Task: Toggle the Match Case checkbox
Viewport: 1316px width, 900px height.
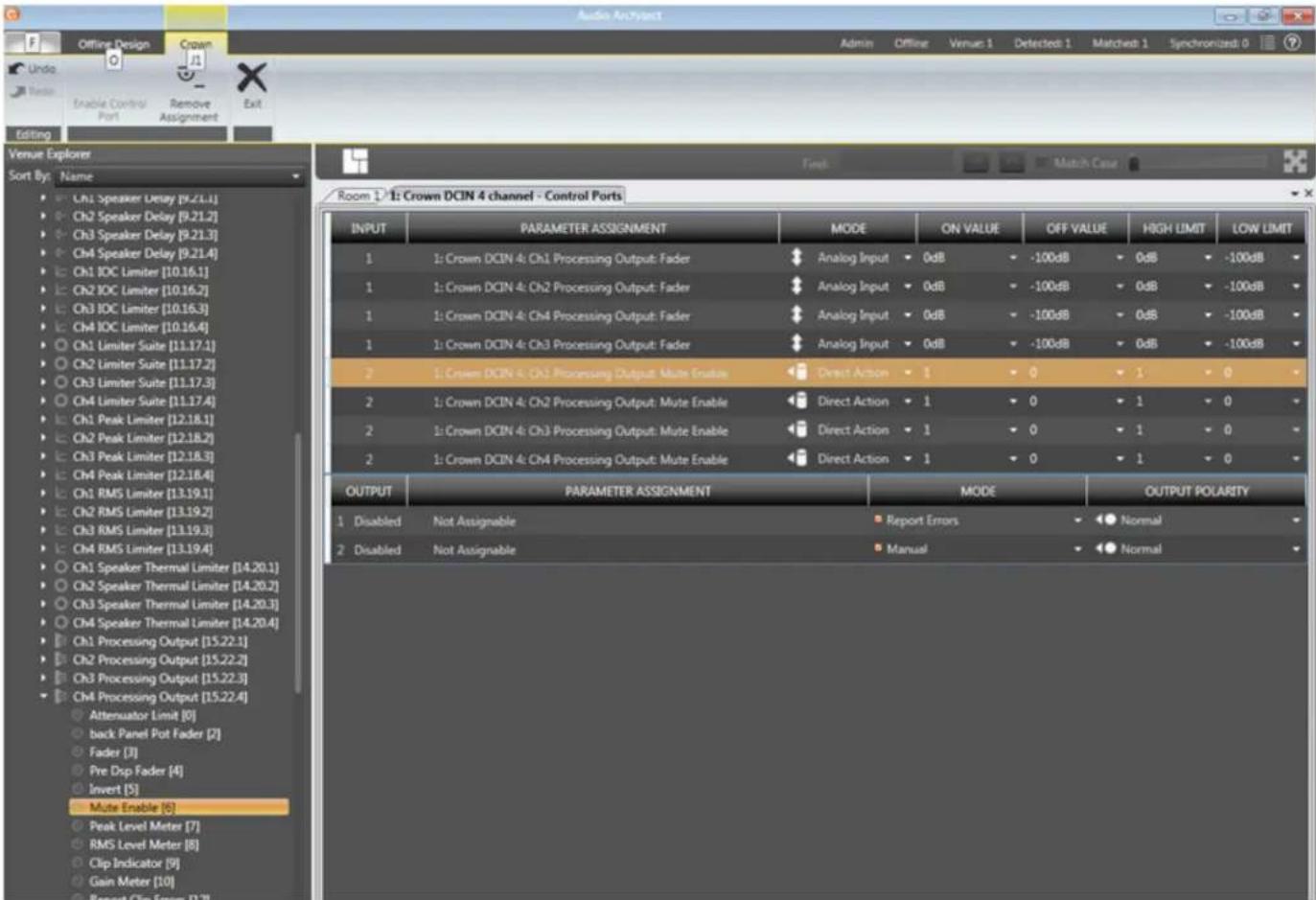Action: (x=1041, y=164)
